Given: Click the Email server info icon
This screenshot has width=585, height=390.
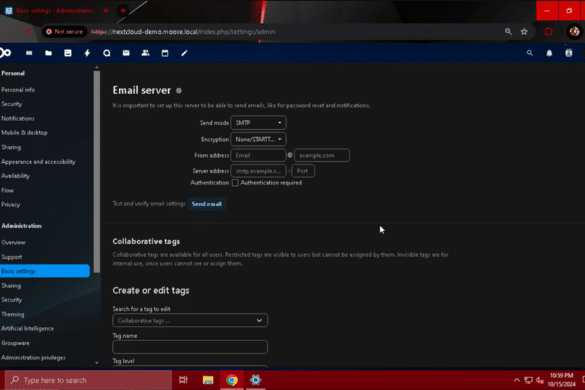Looking at the screenshot, I should point(179,91).
